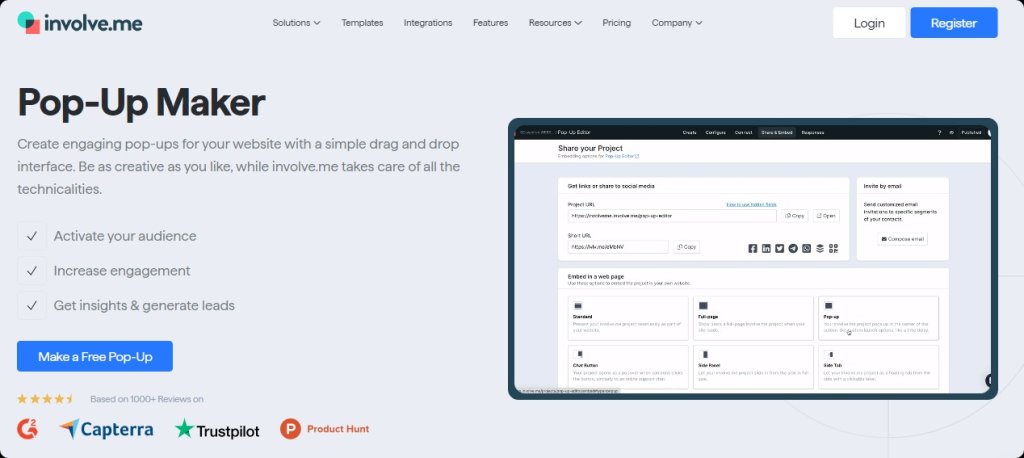Click the Facebook share icon in preview
1024x458 pixels.
pyautogui.click(x=753, y=247)
